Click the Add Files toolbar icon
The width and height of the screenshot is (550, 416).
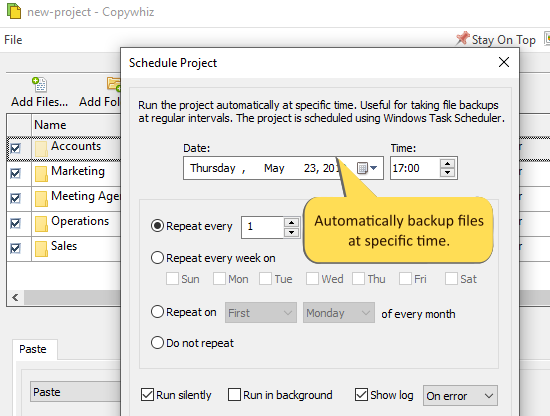(x=39, y=85)
